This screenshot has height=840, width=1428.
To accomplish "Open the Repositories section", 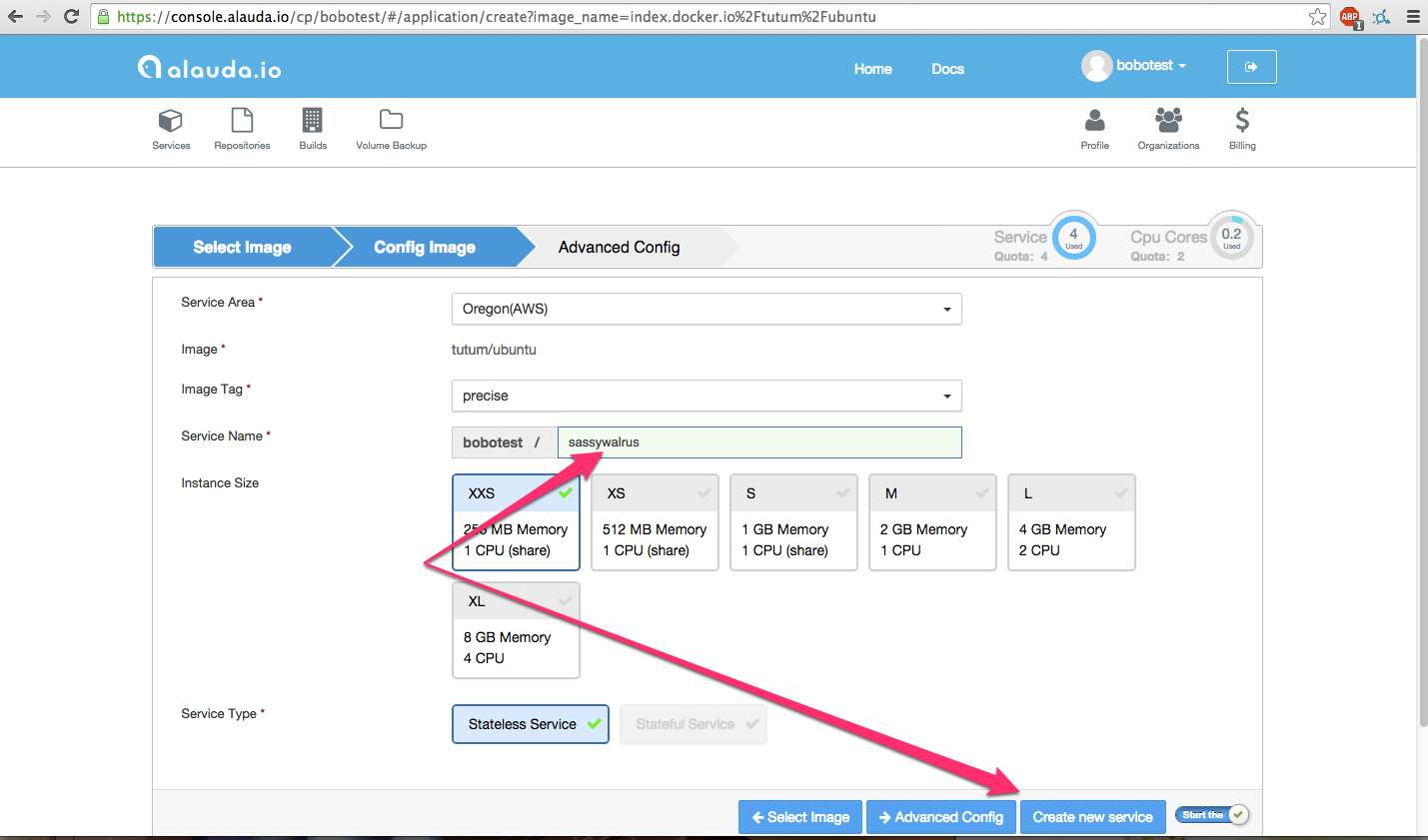I will click(x=242, y=130).
